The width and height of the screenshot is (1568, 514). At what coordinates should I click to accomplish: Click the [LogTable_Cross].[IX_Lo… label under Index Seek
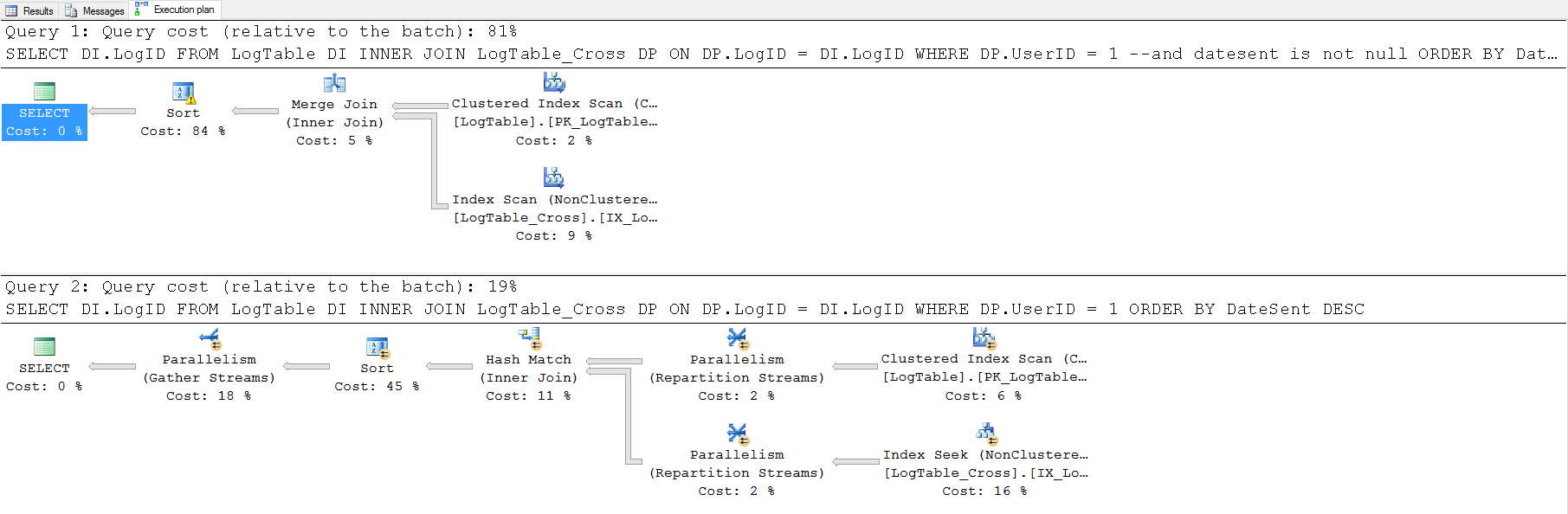point(986,473)
